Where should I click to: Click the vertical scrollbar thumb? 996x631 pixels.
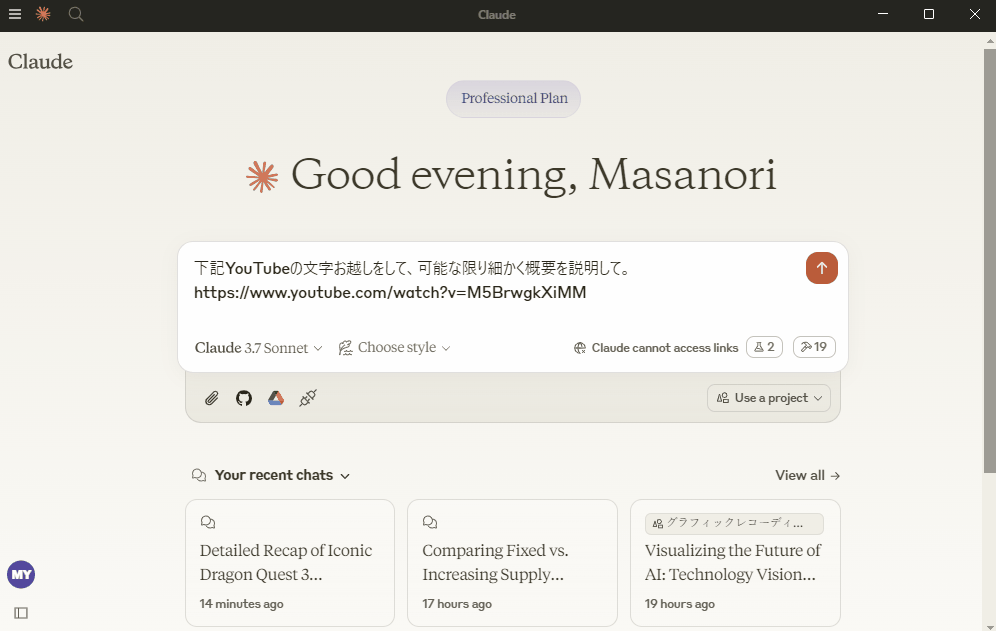point(990,261)
